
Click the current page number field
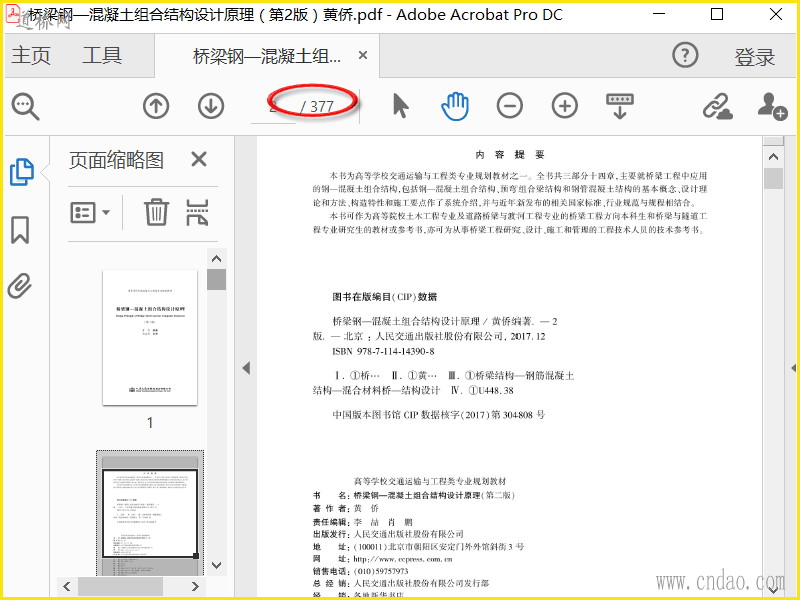[x=273, y=106]
